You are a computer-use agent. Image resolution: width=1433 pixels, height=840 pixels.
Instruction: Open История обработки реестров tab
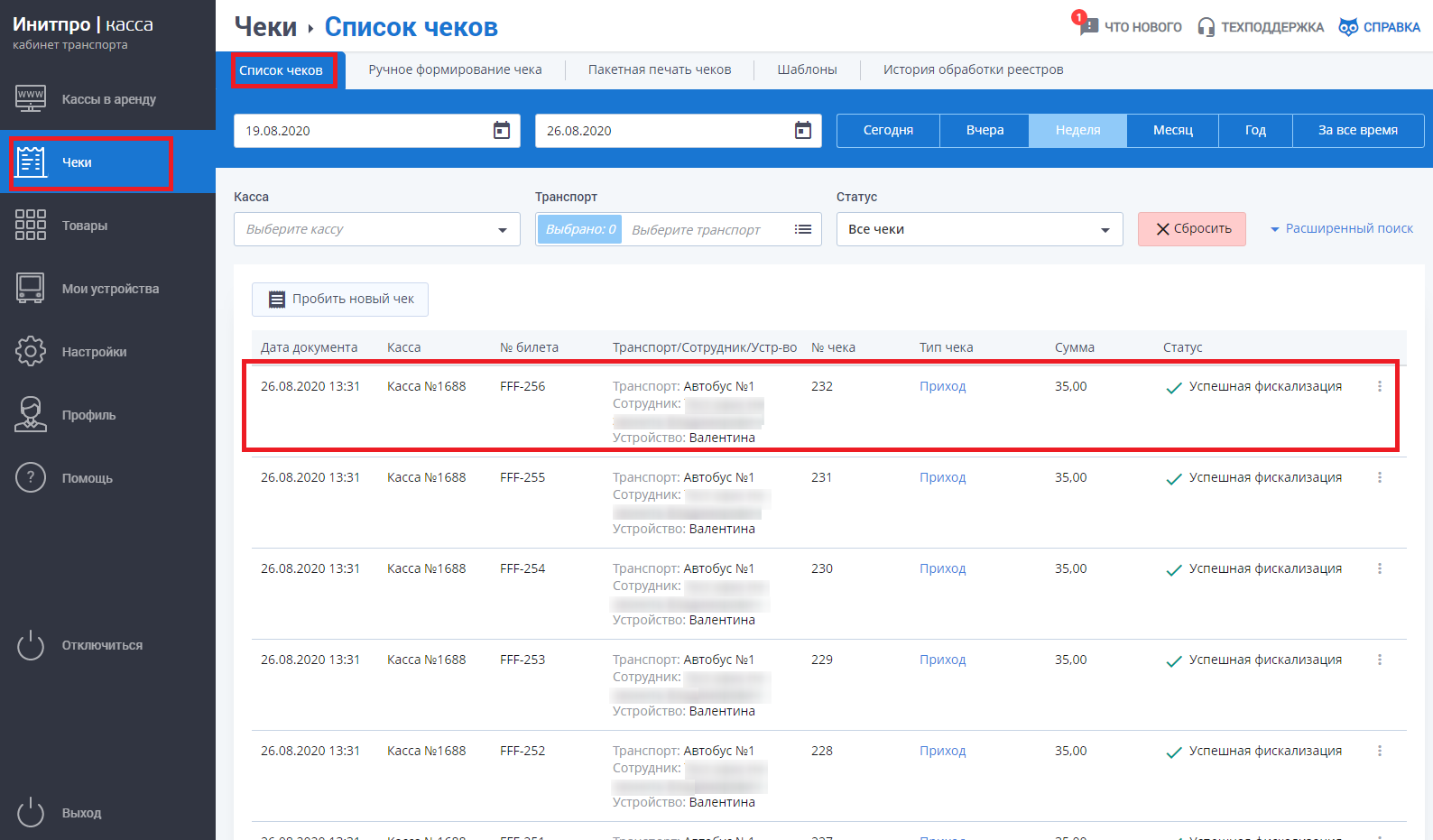point(973,69)
